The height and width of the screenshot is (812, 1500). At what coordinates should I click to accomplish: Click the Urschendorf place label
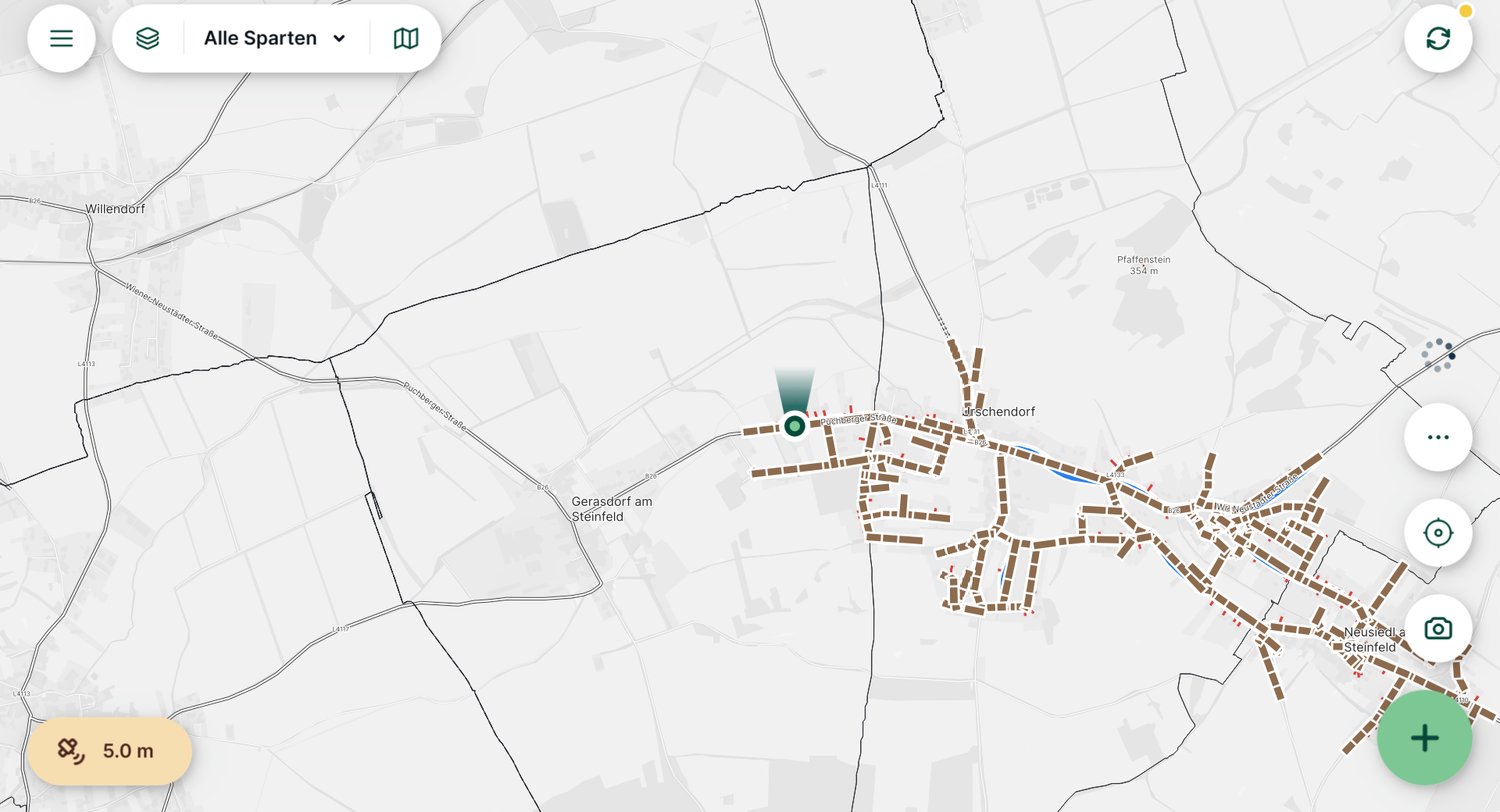coord(999,411)
